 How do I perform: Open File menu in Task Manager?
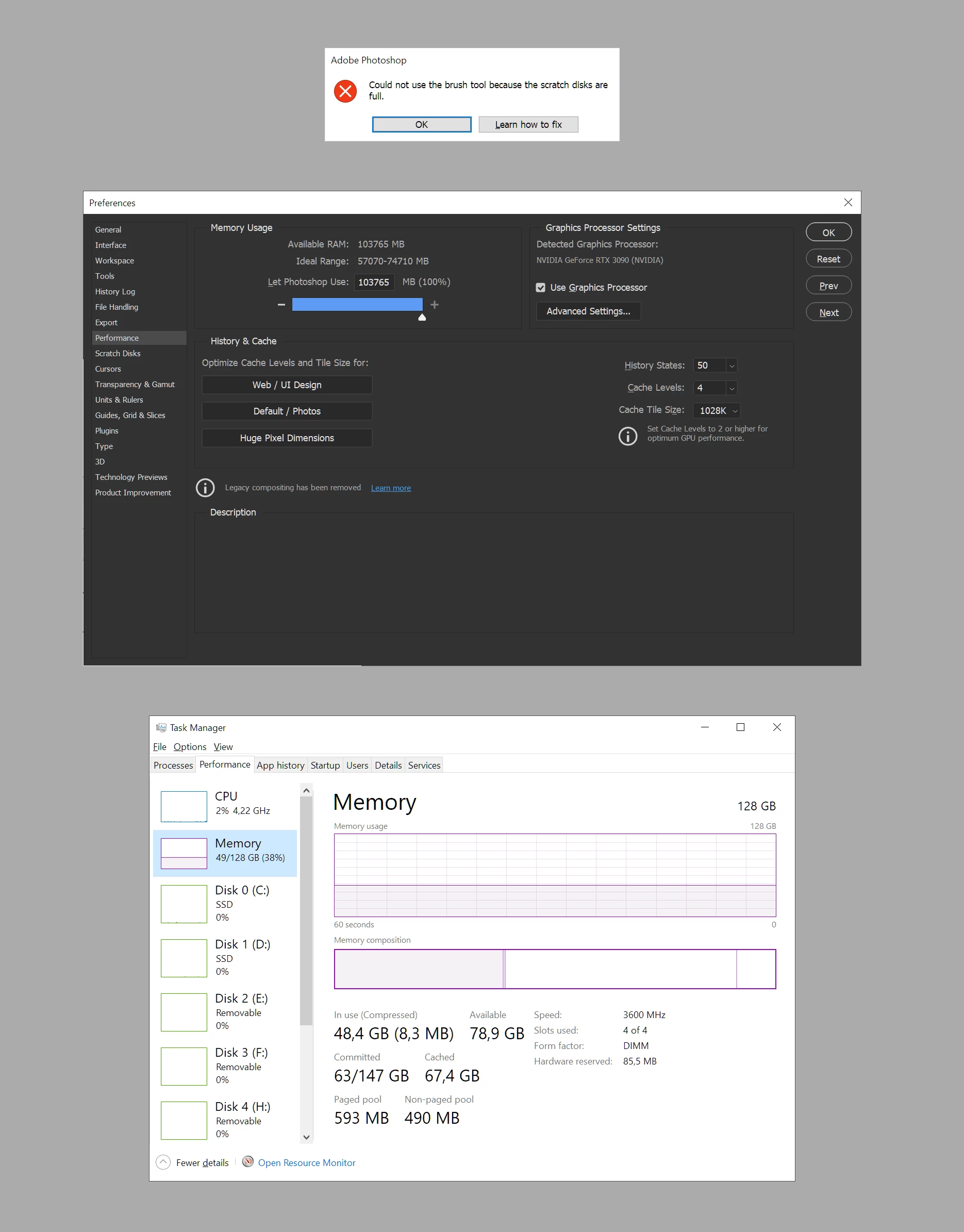pyautogui.click(x=159, y=746)
